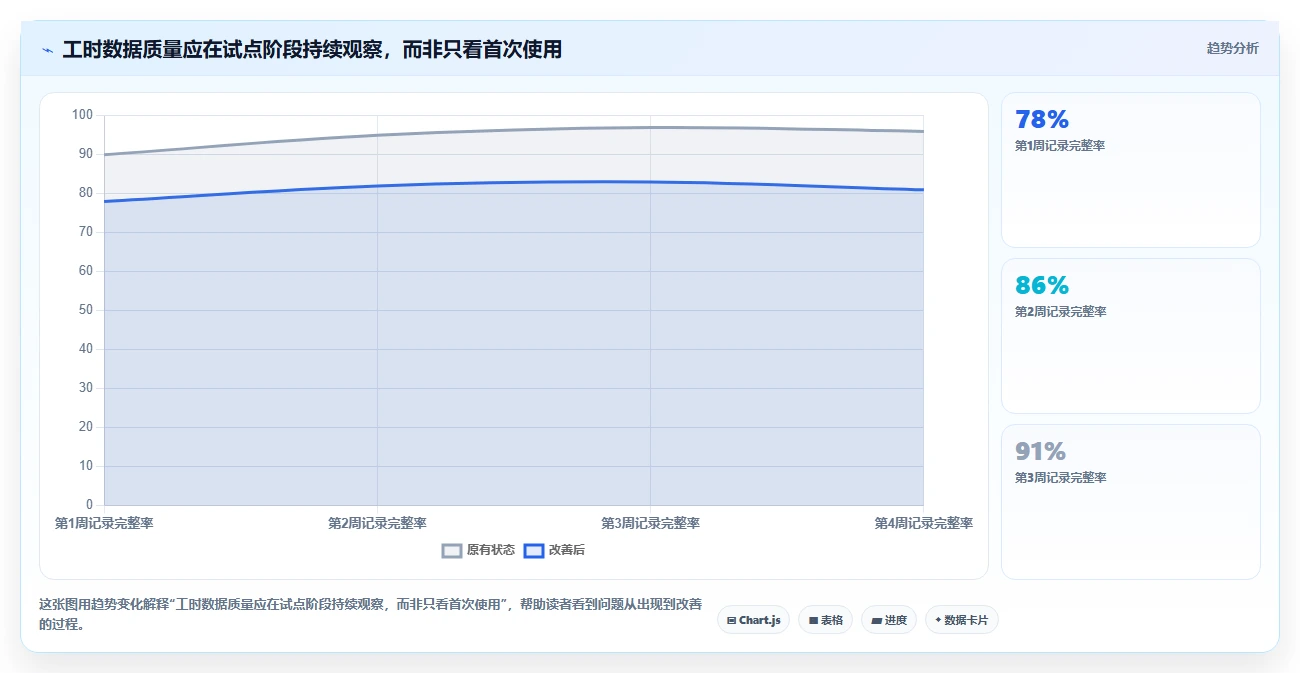Click the lightning icon beside the title

point(47,50)
